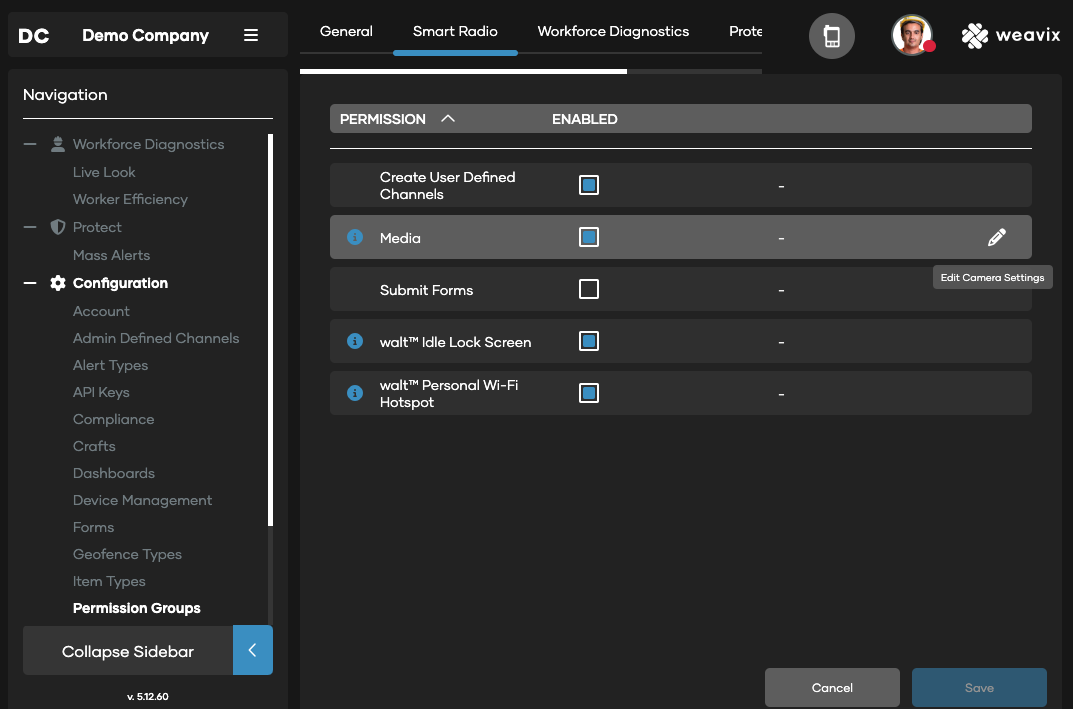Uncheck the Media permission checkbox
The width and height of the screenshot is (1073, 709).
589,237
